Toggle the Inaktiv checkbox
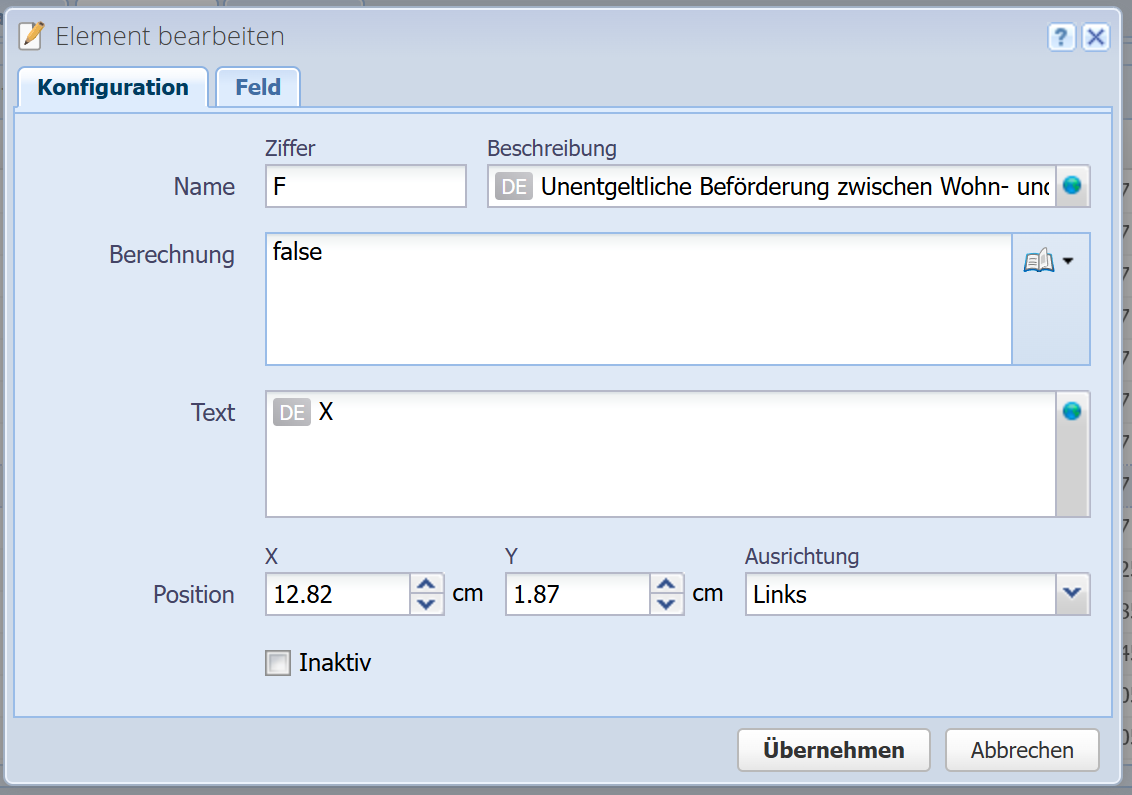This screenshot has height=795, width=1132. point(278,663)
